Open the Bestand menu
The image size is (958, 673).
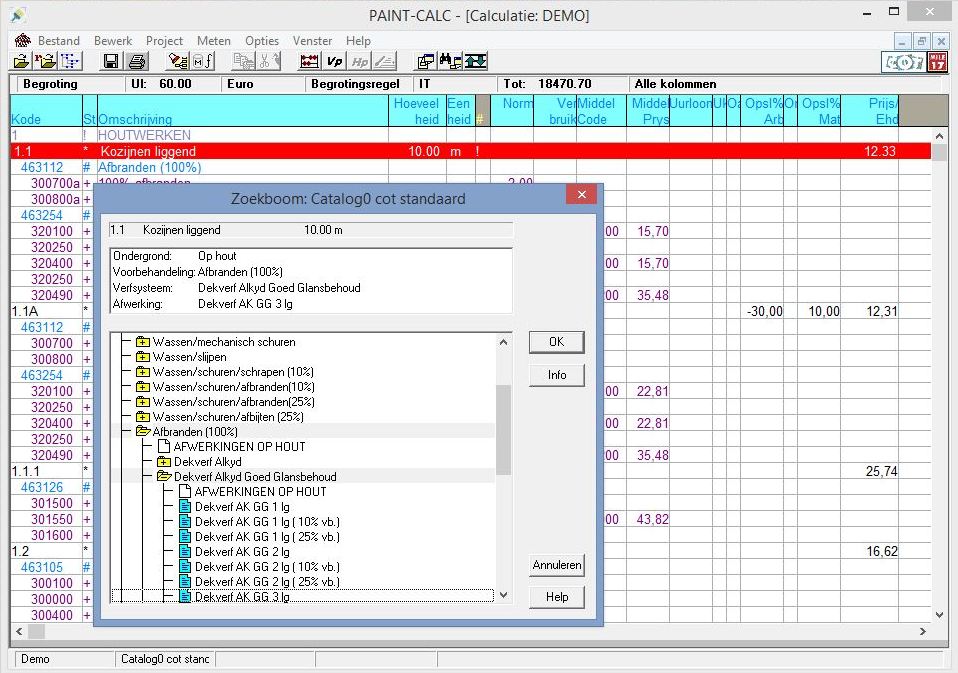(x=58, y=41)
